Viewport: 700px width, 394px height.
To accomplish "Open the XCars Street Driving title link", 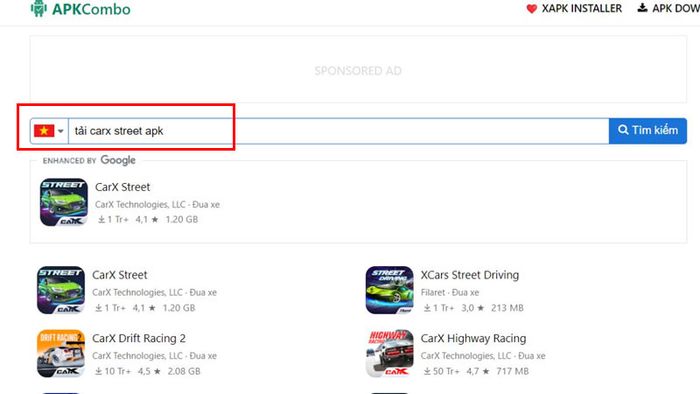I will coord(470,275).
